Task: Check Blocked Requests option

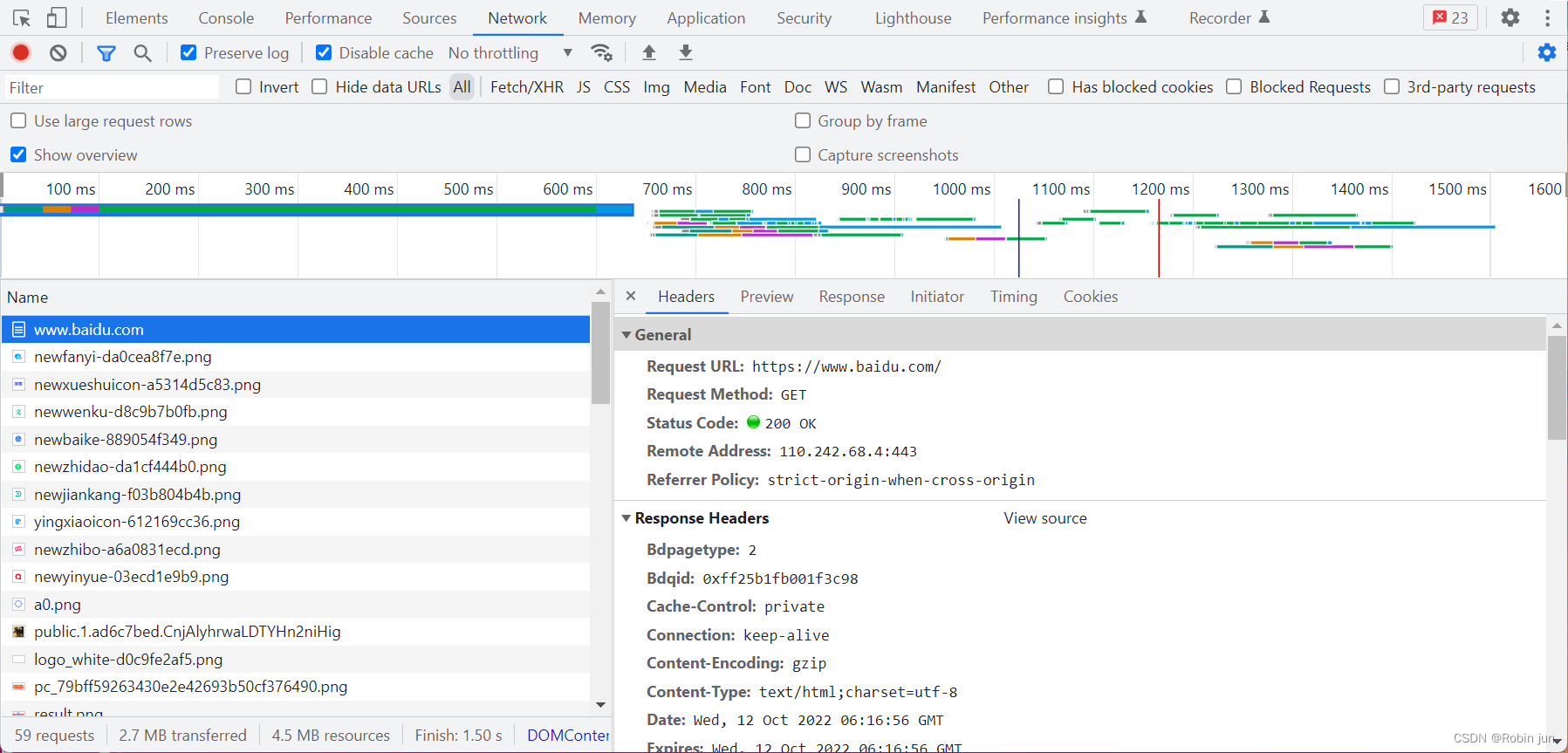Action: (1234, 86)
